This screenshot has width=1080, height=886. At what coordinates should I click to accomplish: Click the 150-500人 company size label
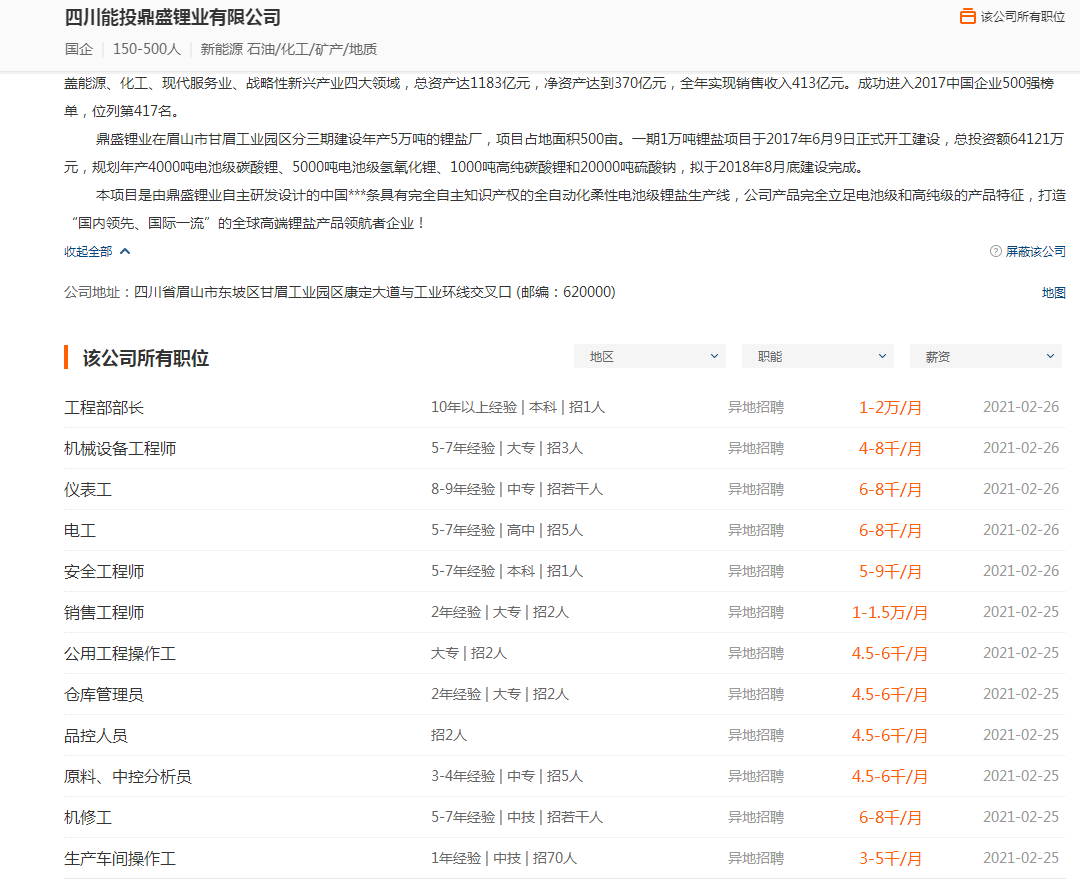click(x=147, y=49)
